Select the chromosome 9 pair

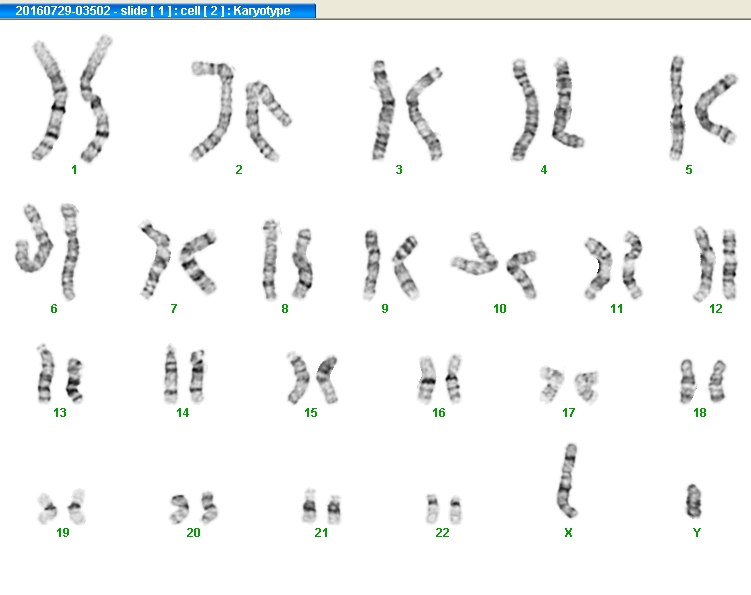point(391,265)
